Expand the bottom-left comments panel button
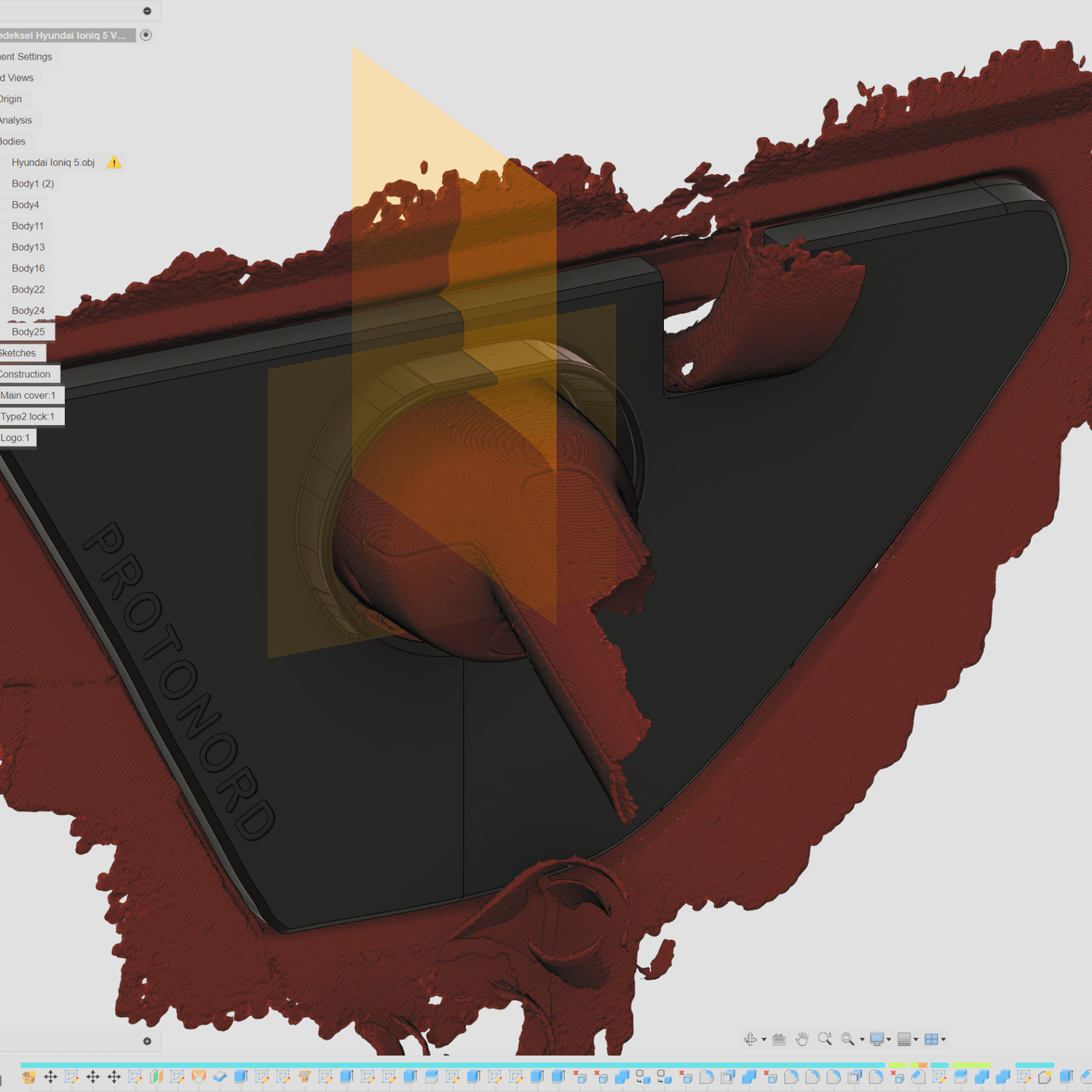 click(147, 1041)
